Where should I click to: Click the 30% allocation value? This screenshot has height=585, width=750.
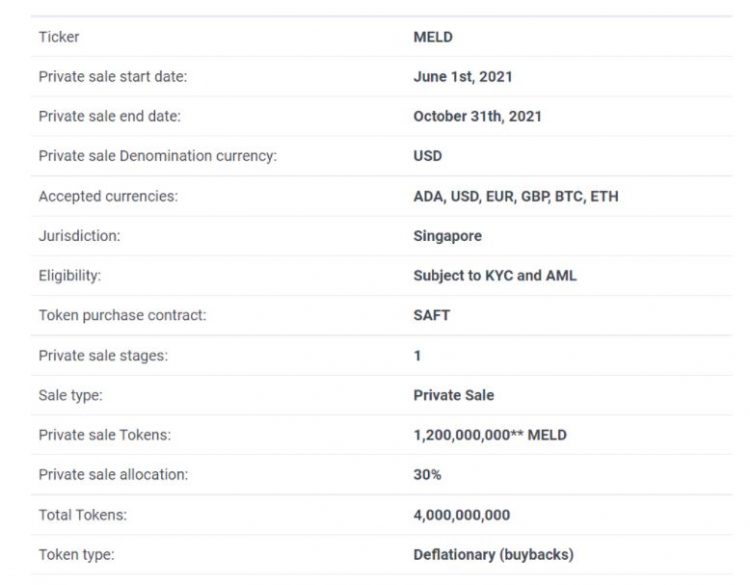click(x=427, y=475)
